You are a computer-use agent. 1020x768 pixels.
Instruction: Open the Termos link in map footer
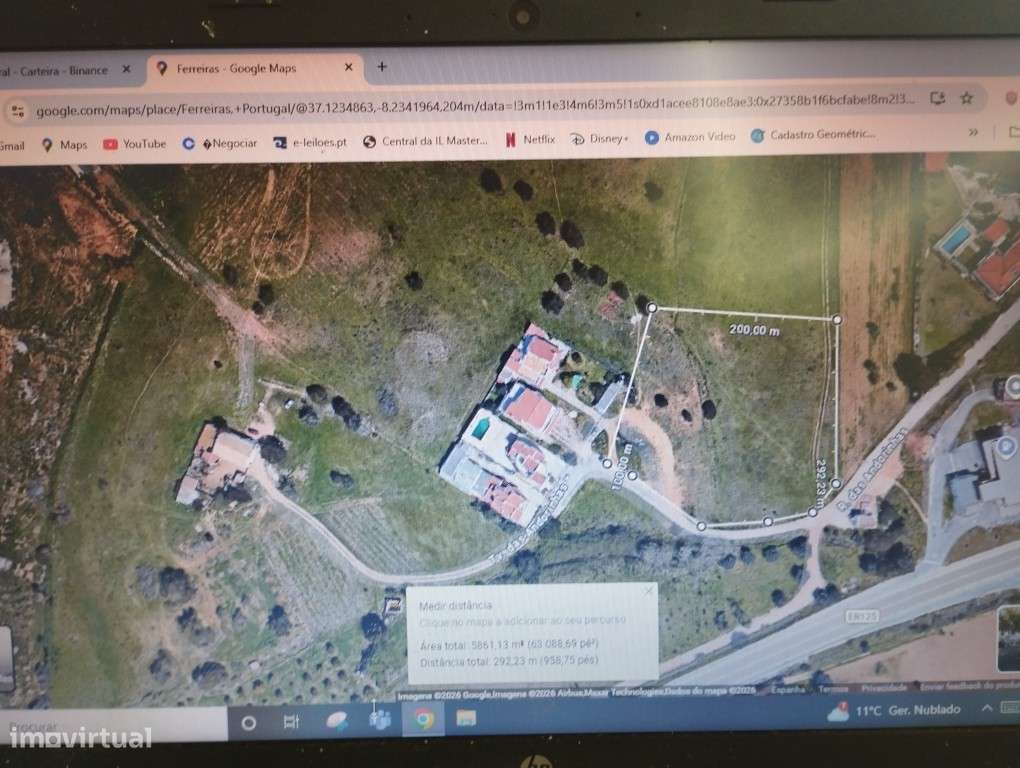833,689
